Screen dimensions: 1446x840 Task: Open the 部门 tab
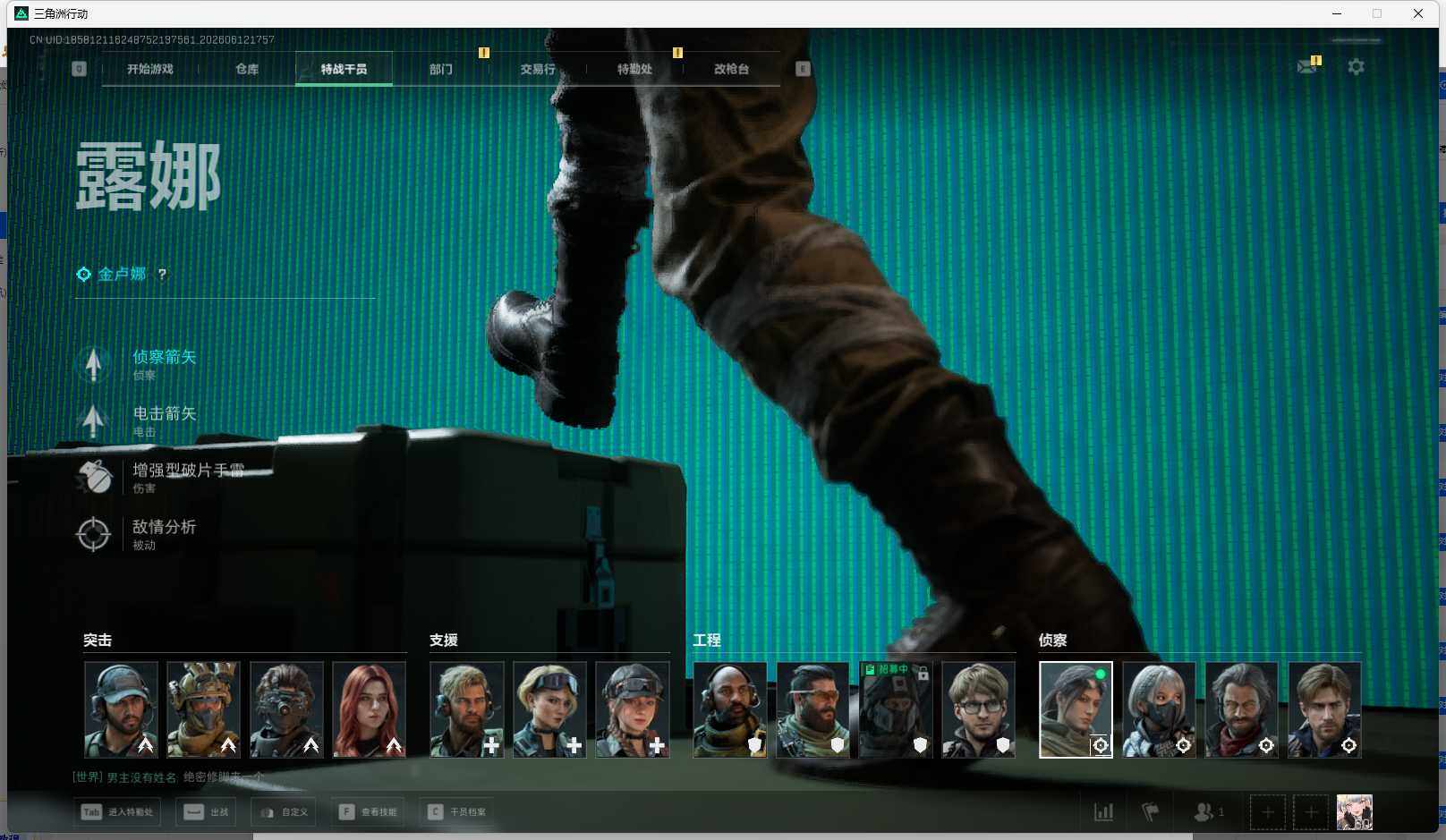(441, 69)
